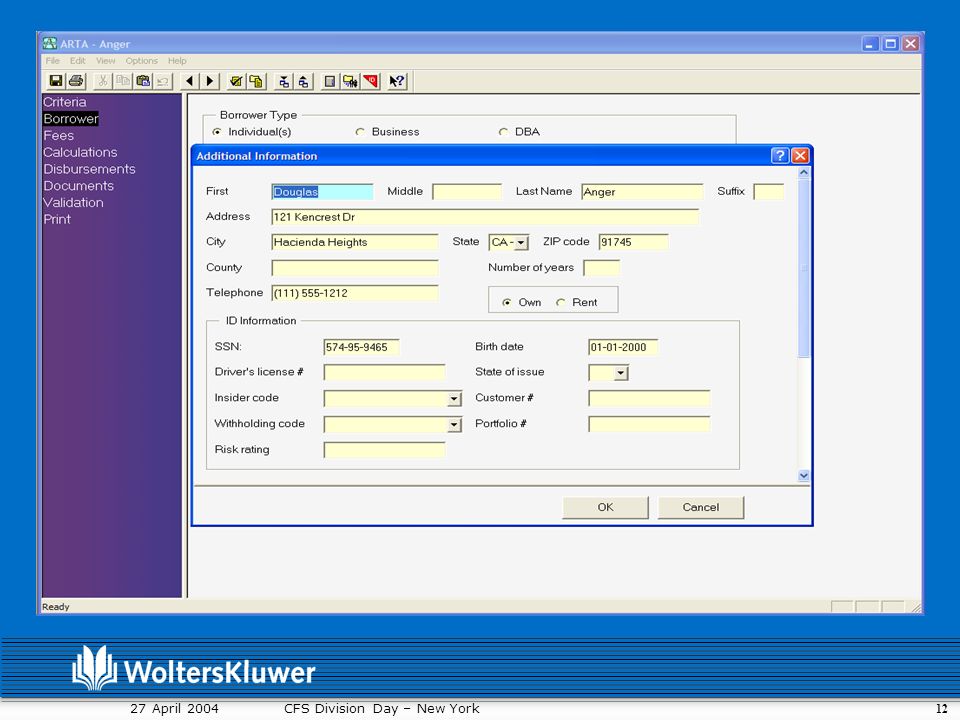The image size is (960, 720).
Task: Click the dialog vertical scrollbar thumb
Action: click(804, 268)
